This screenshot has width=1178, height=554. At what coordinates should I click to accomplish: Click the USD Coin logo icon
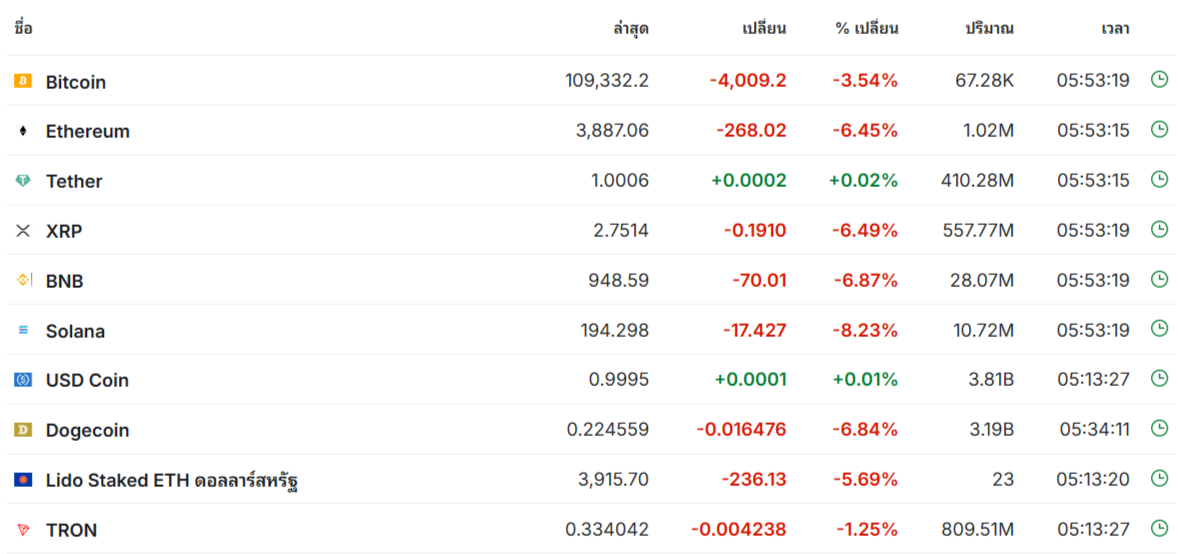tap(23, 380)
